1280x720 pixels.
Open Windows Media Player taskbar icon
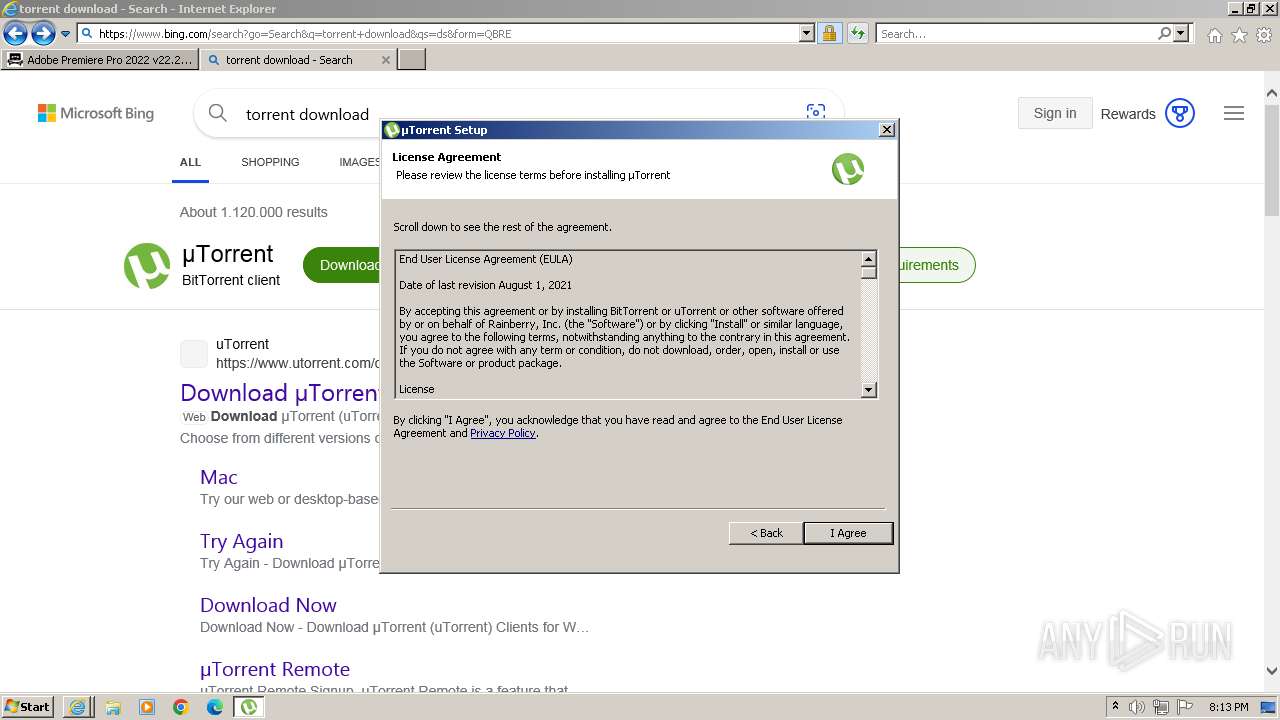pyautogui.click(x=147, y=707)
